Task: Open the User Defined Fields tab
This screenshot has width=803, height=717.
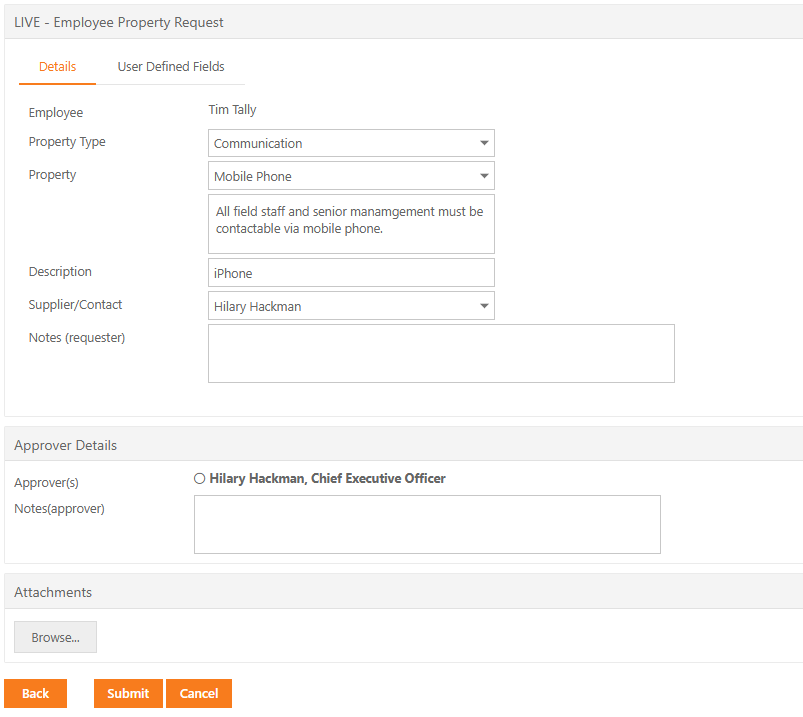Action: pyautogui.click(x=171, y=67)
